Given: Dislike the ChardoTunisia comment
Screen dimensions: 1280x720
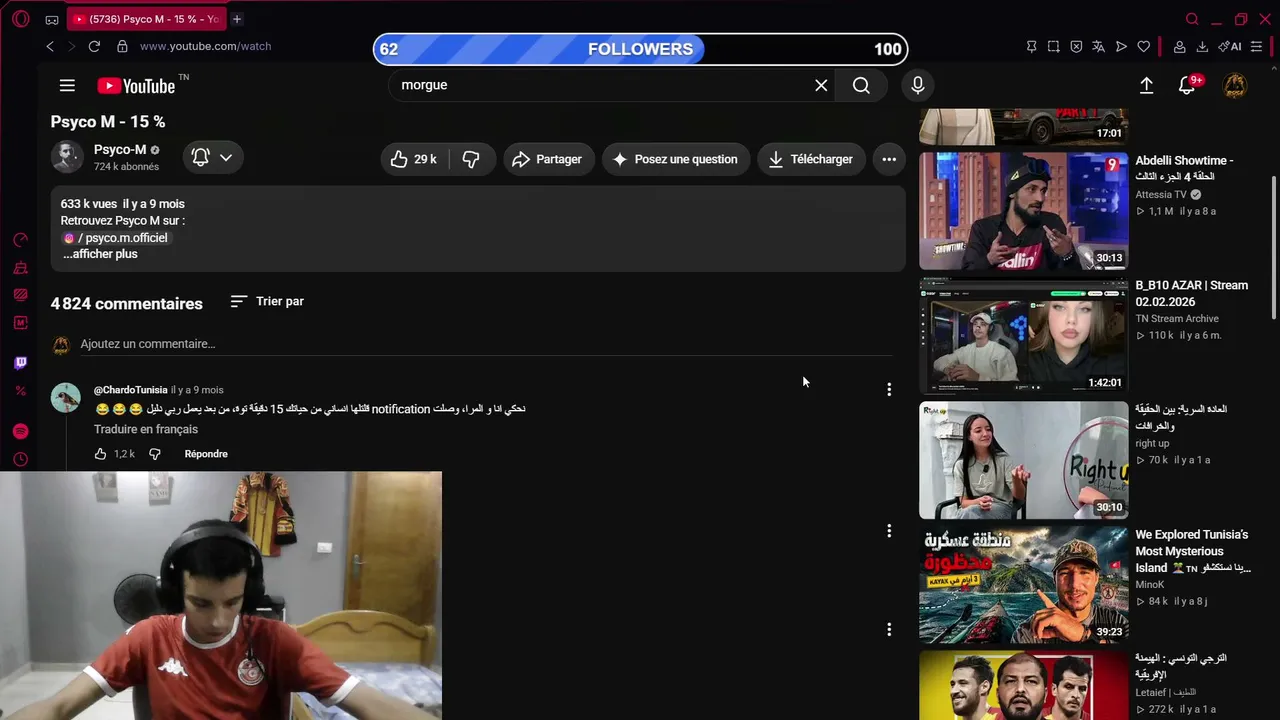Looking at the screenshot, I should tap(154, 454).
